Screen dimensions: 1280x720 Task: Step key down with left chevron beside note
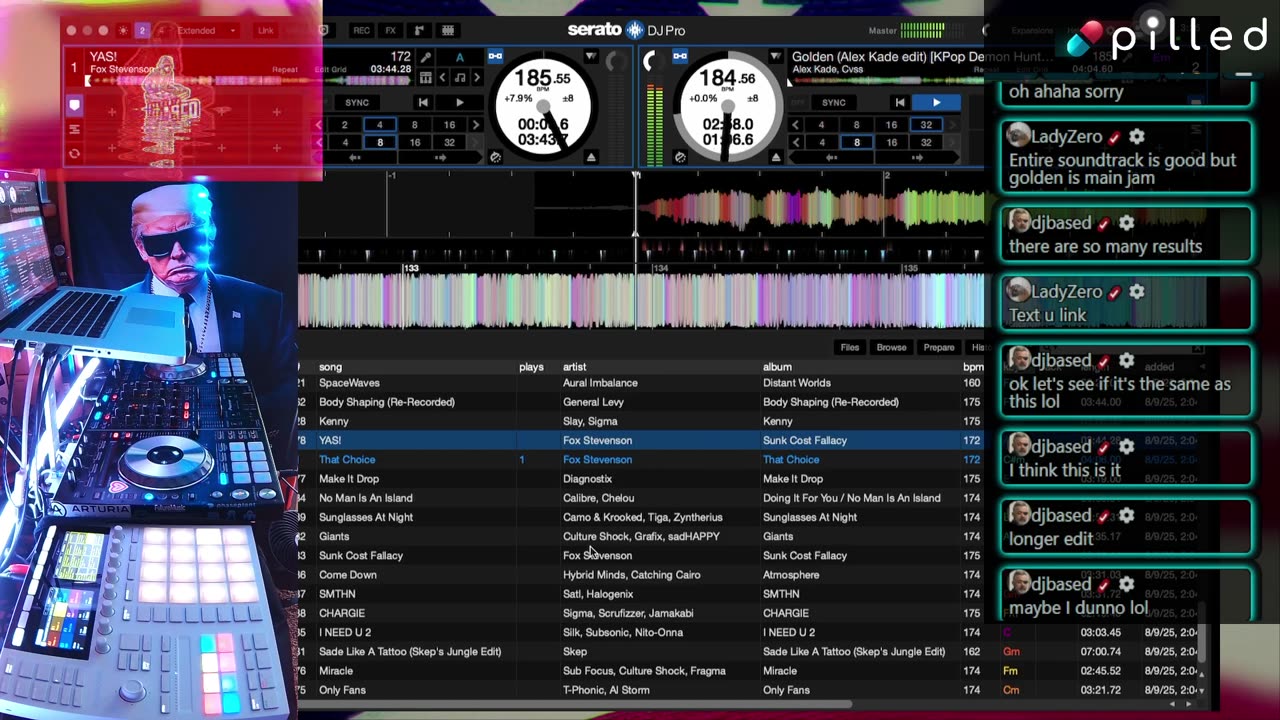443,77
